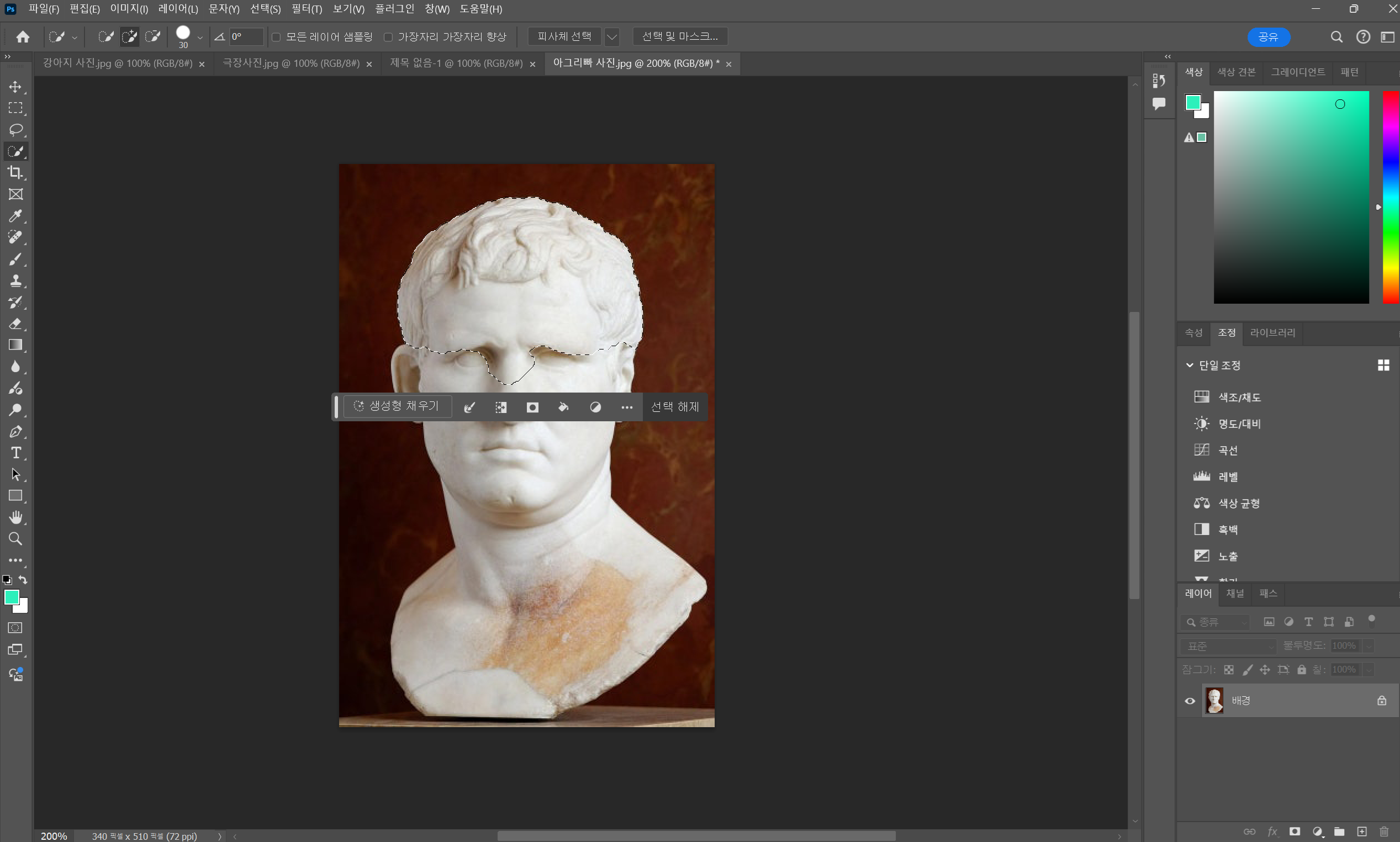Image resolution: width=1400 pixels, height=842 pixels.
Task: Select the Lasso tool
Action: [x=15, y=129]
